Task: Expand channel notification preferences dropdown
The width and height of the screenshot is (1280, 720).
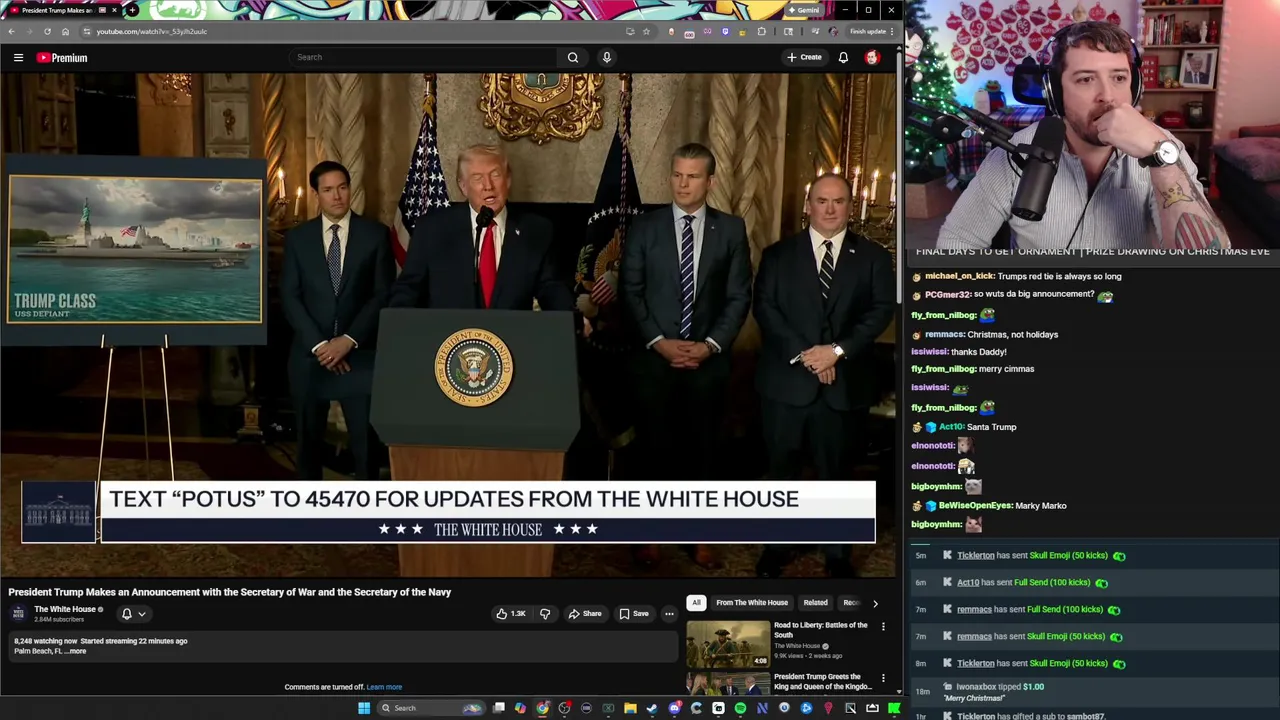Action: click(142, 614)
